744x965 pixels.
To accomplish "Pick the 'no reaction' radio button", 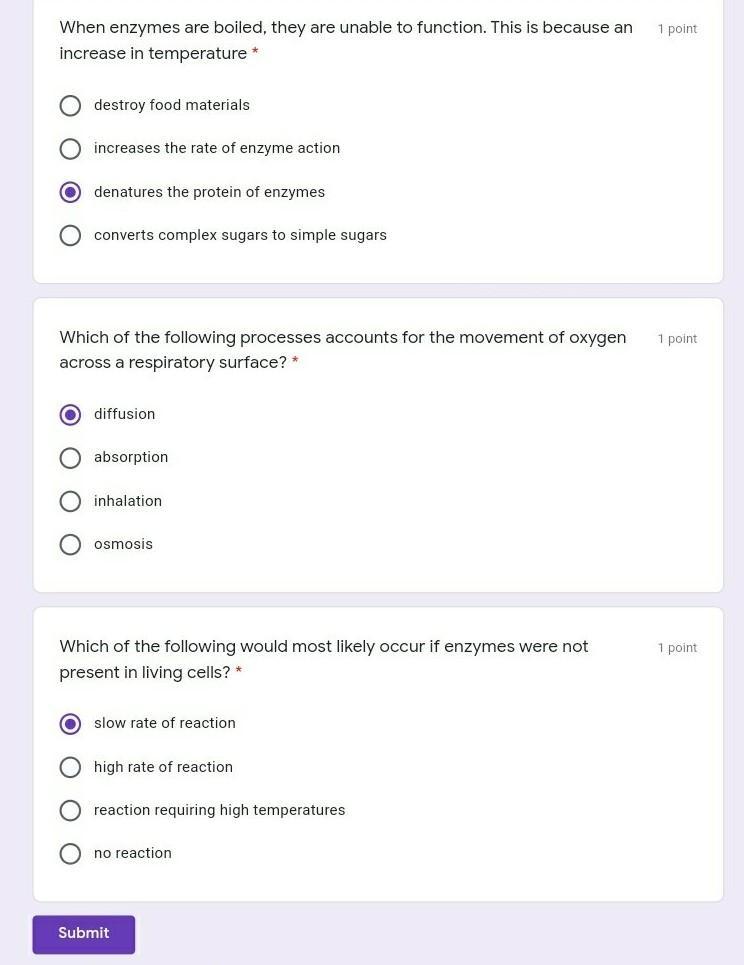I will (x=70, y=854).
